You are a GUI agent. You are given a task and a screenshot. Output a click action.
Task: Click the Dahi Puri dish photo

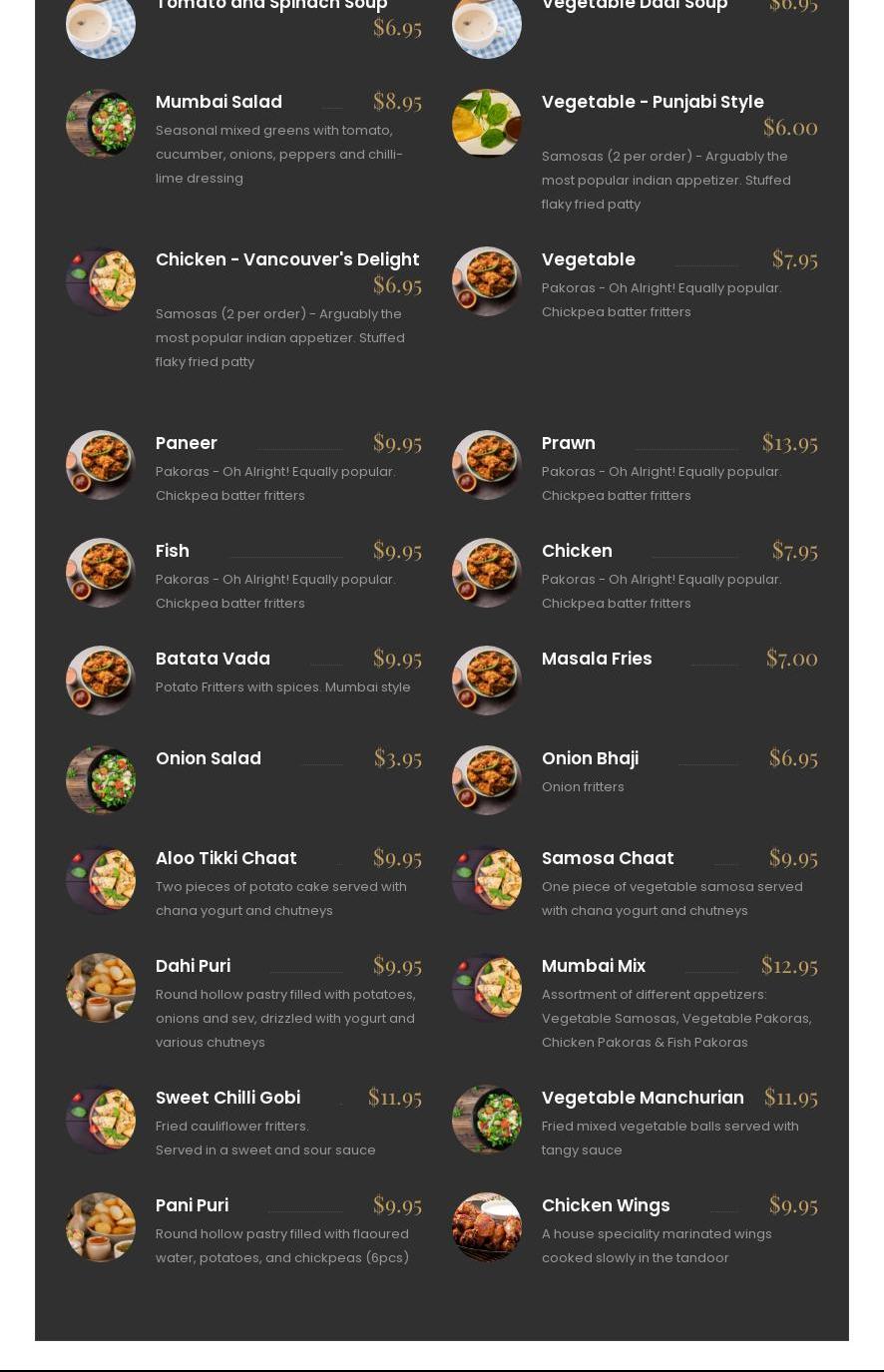[x=101, y=988]
